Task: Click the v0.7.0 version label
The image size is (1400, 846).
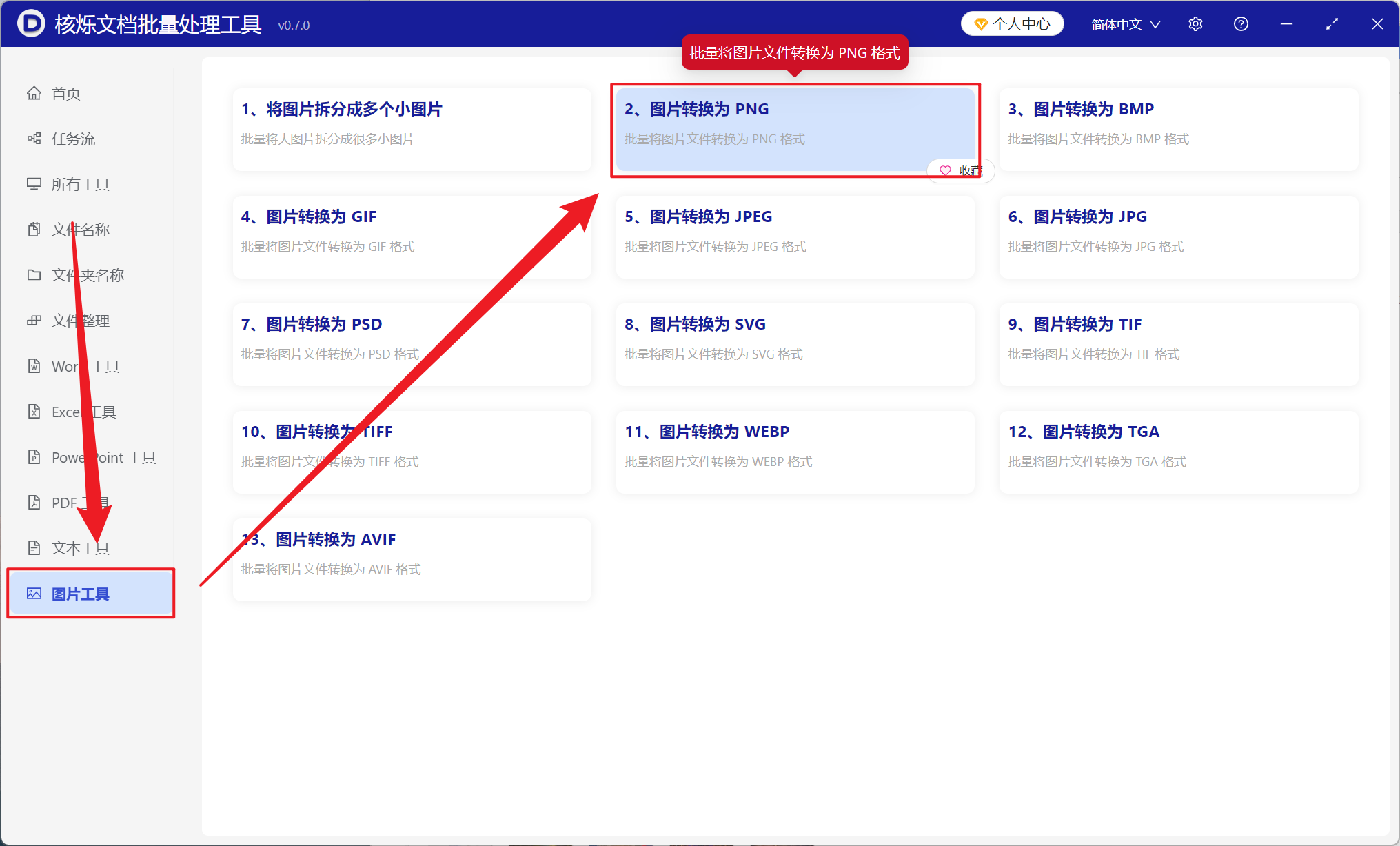Action: 290,26
